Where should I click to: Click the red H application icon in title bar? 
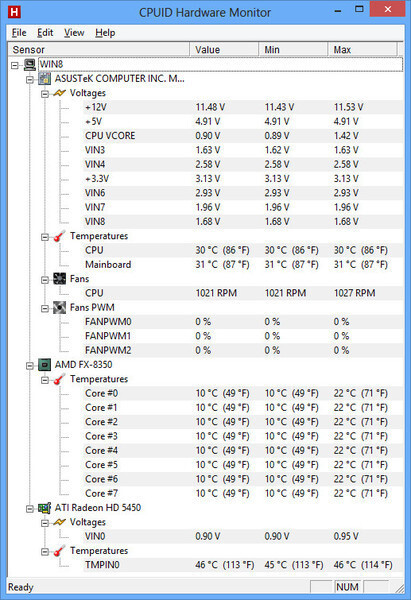tap(14, 12)
